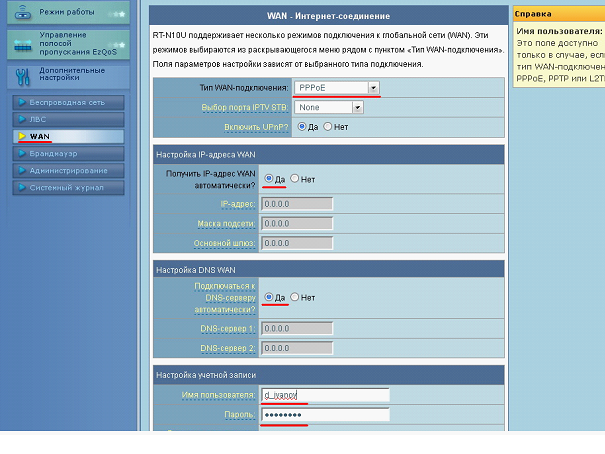Open Дополнительные настройки section
Image resolution: width=605 pixels, height=454 pixels.
pyautogui.click(x=68, y=76)
